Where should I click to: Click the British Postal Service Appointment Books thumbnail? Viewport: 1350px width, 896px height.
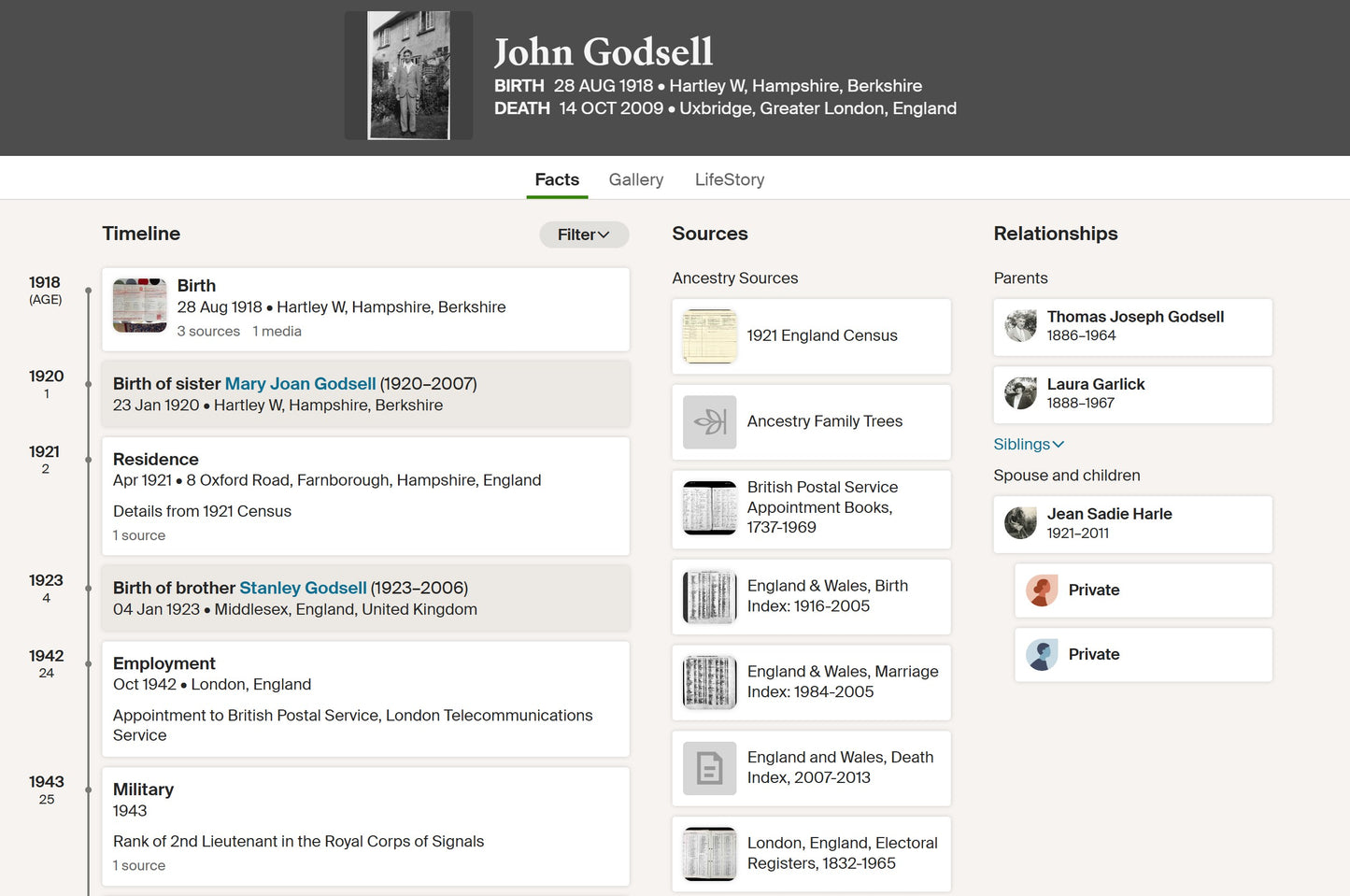pos(709,508)
